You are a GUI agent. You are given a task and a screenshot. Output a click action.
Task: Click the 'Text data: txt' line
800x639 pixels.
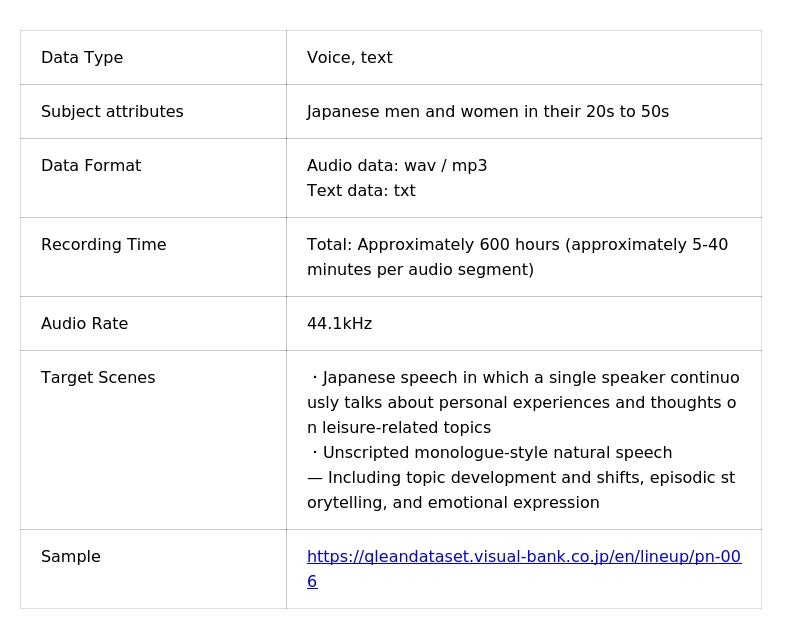[361, 191]
